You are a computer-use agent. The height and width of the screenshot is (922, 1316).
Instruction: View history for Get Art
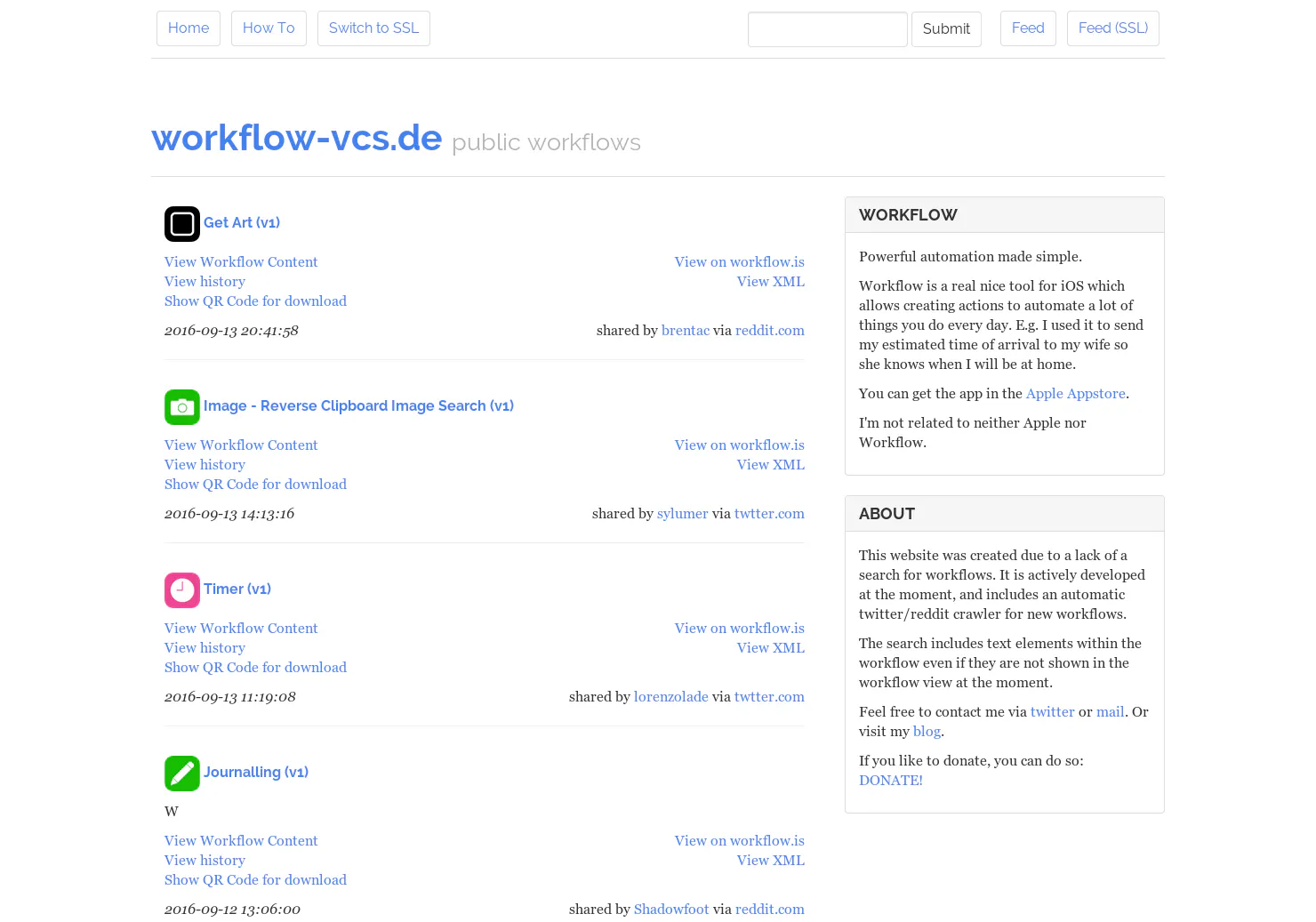205,281
